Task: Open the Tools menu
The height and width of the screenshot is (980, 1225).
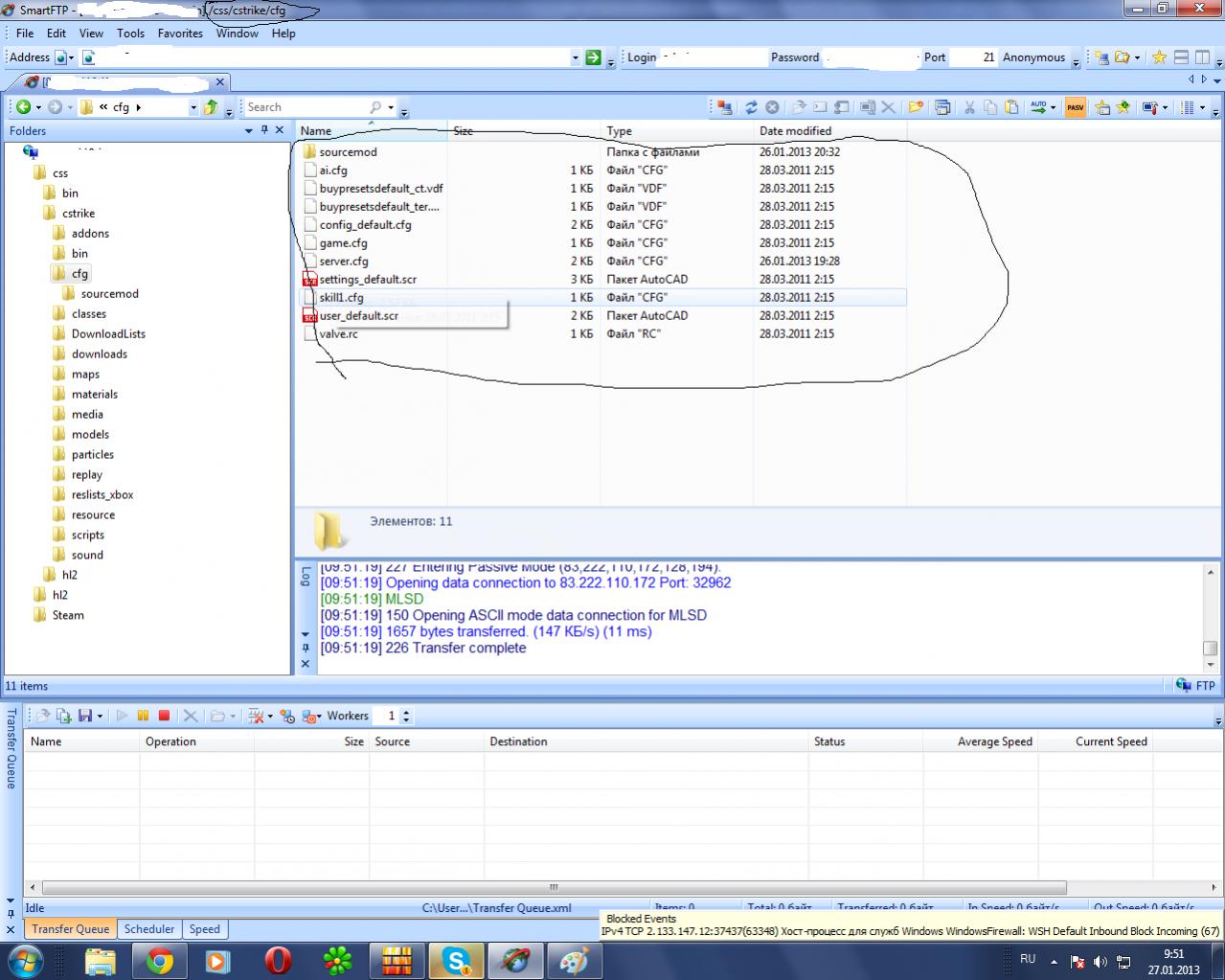Action: click(130, 34)
